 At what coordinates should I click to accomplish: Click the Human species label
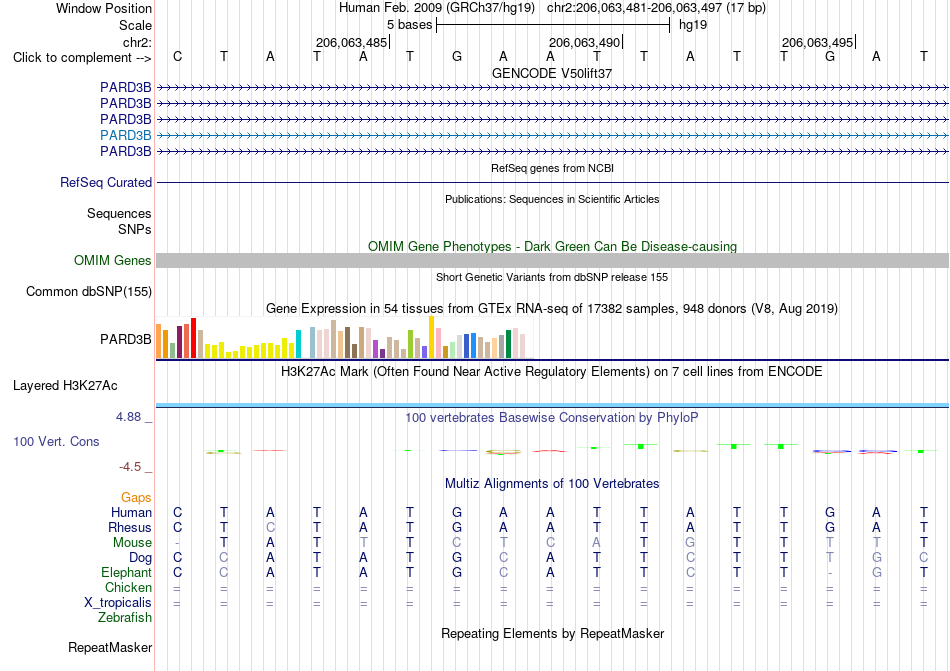click(131, 512)
